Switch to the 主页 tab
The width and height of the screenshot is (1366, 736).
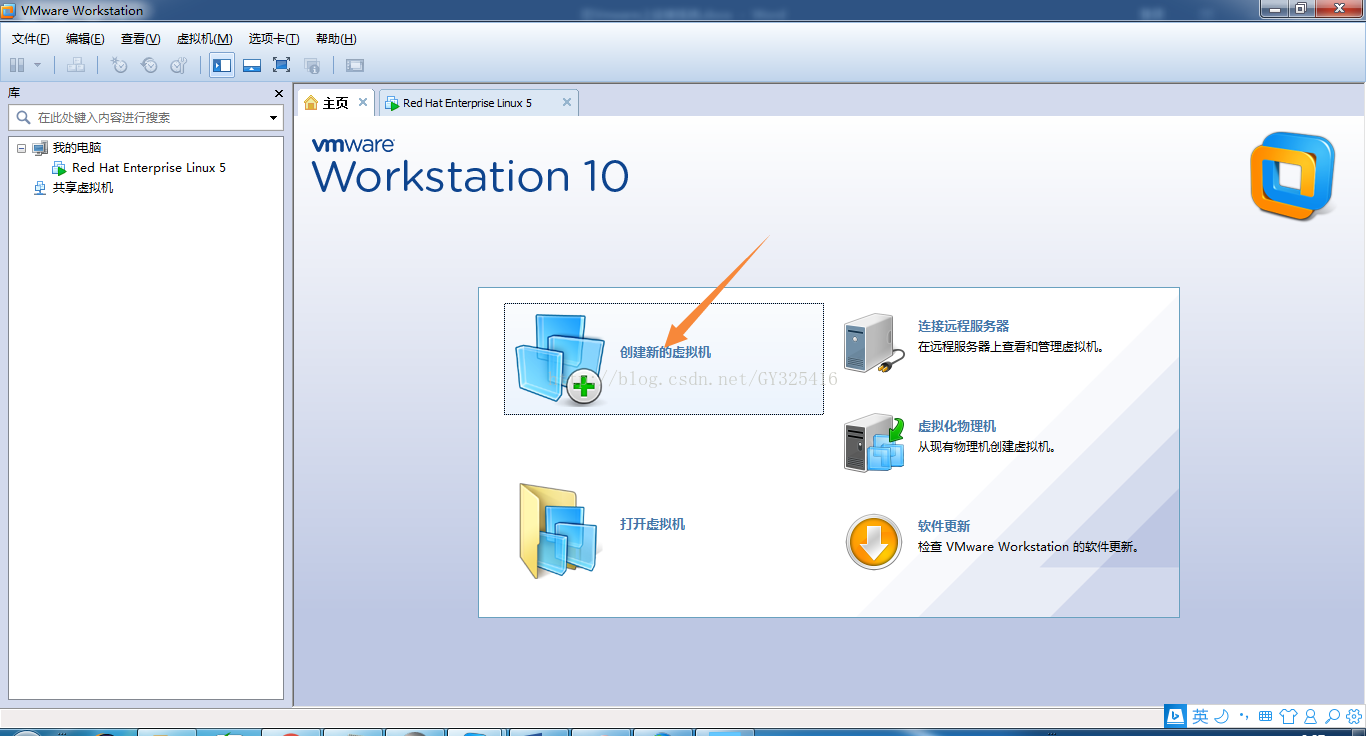(x=336, y=103)
